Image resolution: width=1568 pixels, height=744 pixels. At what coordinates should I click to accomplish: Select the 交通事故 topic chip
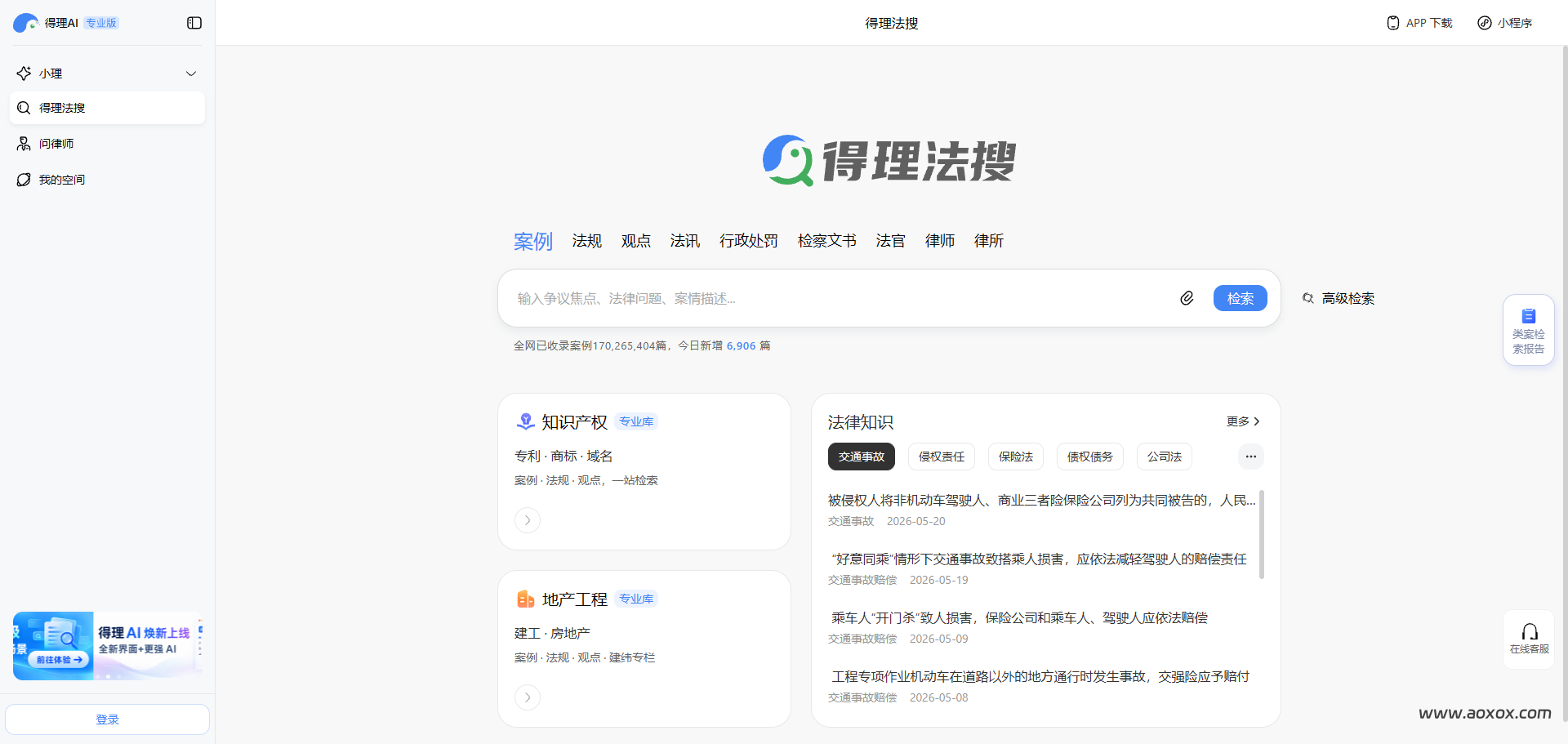(x=862, y=457)
